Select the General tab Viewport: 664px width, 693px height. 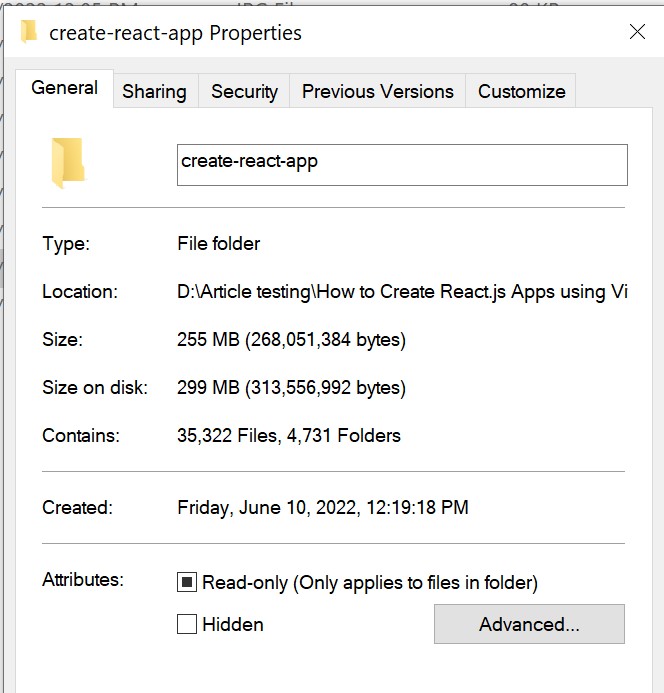tap(65, 88)
